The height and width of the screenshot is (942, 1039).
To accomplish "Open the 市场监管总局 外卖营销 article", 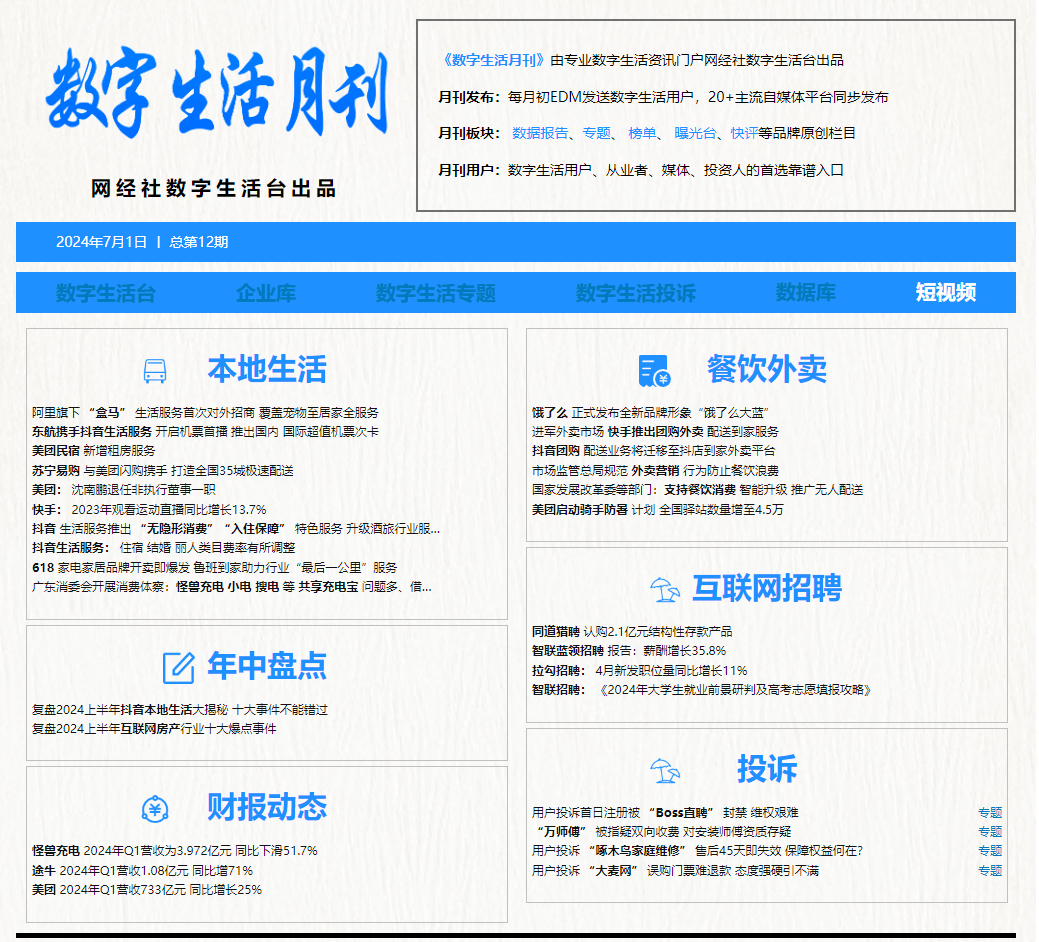I will point(655,471).
